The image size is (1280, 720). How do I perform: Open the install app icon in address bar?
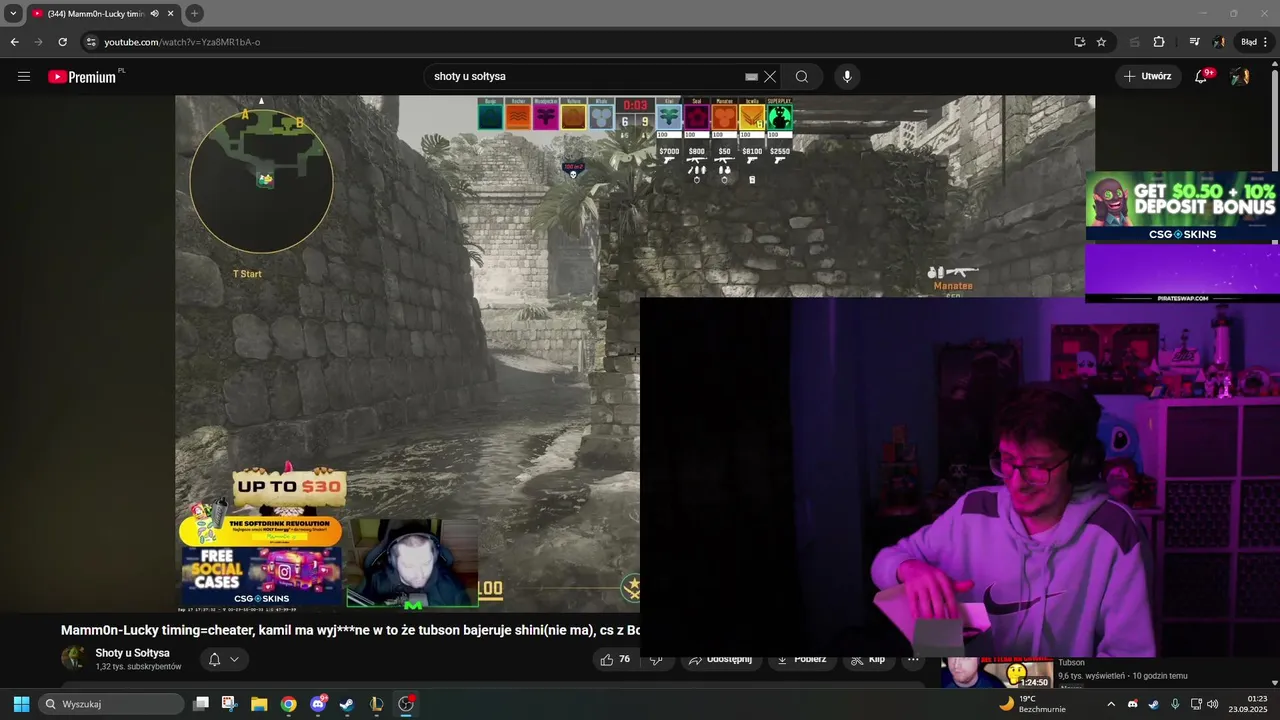1079,42
